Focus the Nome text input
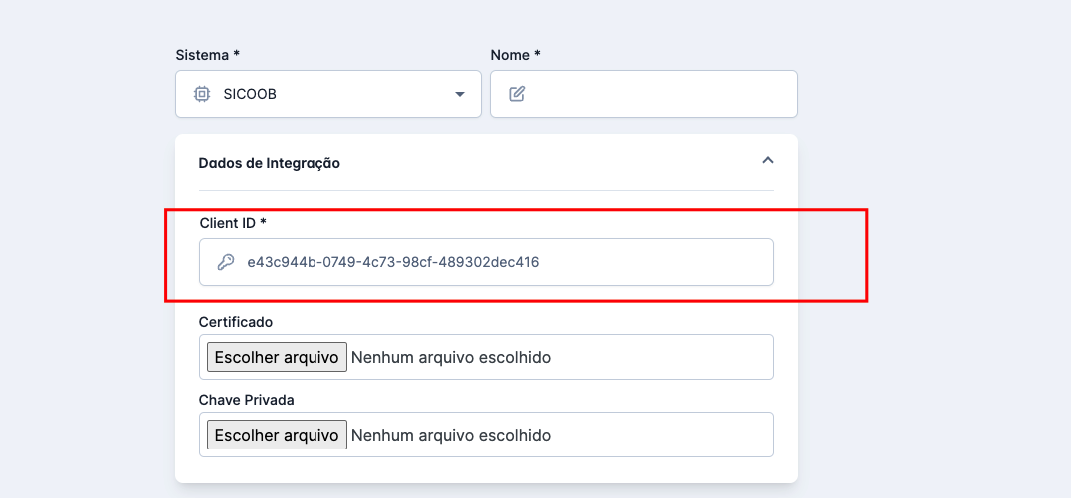The width and height of the screenshot is (1071, 498). pos(660,94)
